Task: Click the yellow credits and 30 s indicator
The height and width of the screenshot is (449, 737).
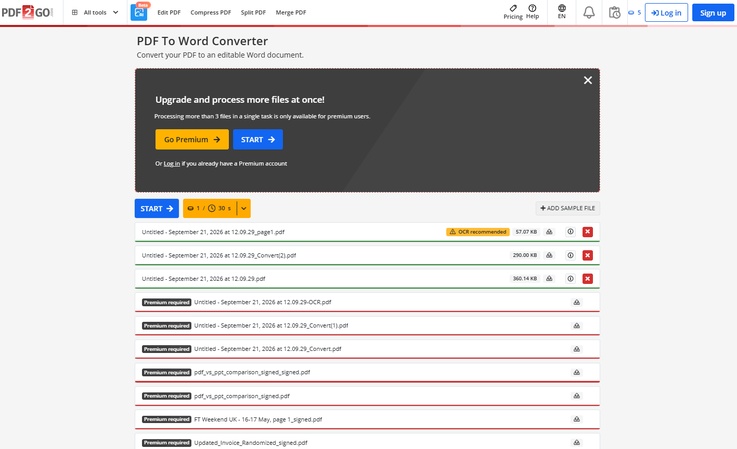Action: [x=210, y=208]
